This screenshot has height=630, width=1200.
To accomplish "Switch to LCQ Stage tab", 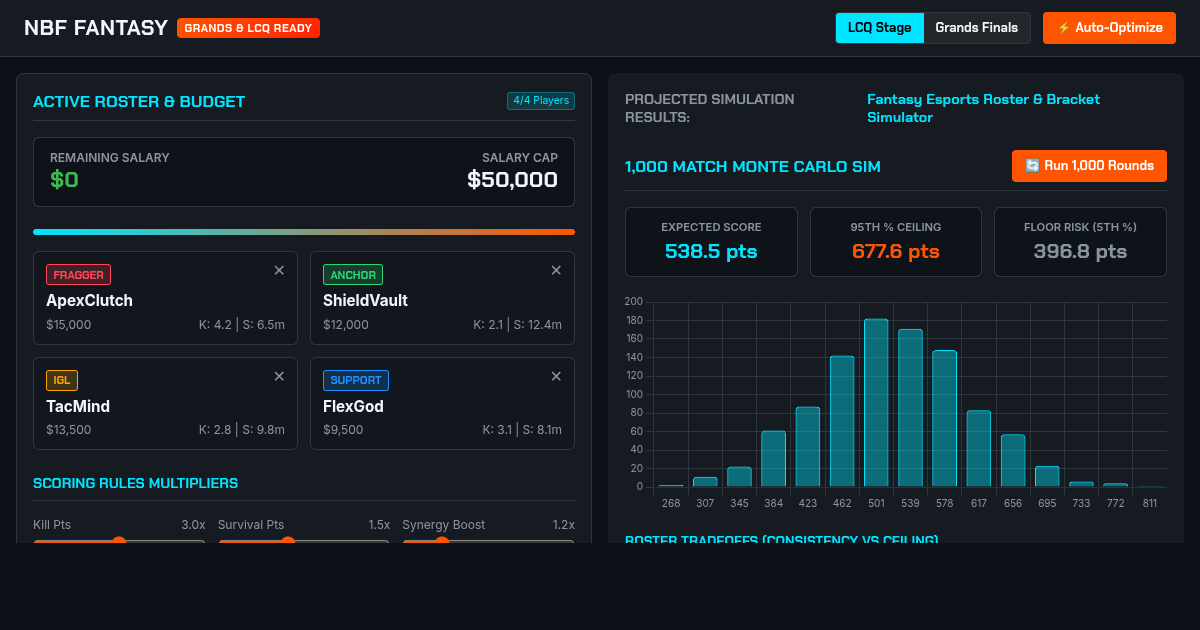I will coord(879,28).
